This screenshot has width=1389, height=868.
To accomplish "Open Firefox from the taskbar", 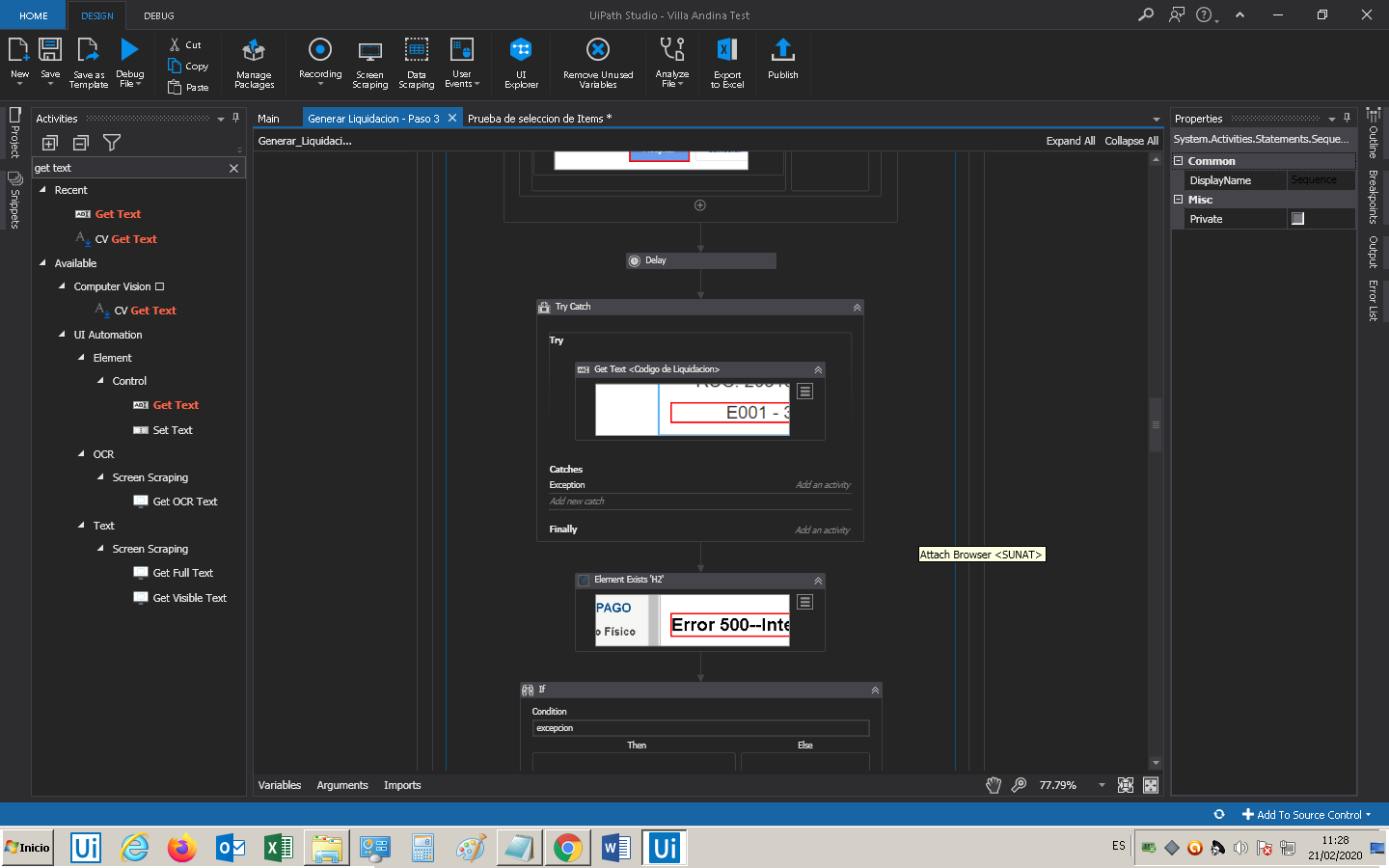I will coord(181,848).
